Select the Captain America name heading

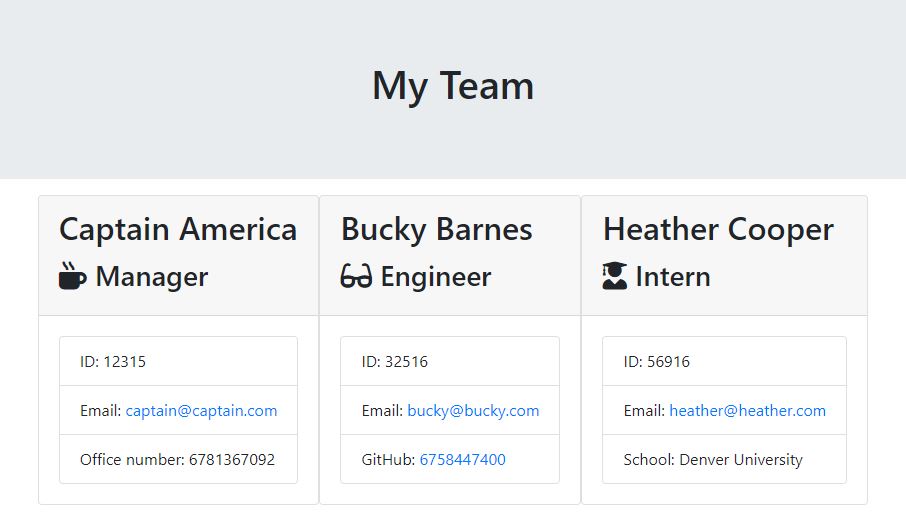coord(178,229)
